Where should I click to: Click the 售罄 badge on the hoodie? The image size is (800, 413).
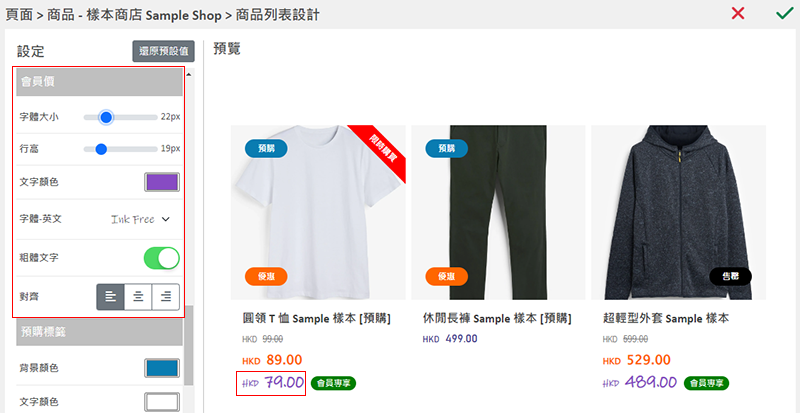731,277
